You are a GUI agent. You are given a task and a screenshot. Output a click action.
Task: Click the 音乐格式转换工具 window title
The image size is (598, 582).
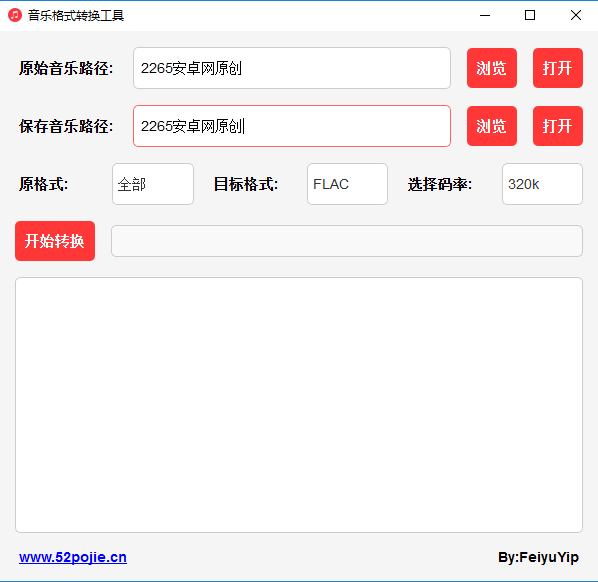tap(76, 16)
